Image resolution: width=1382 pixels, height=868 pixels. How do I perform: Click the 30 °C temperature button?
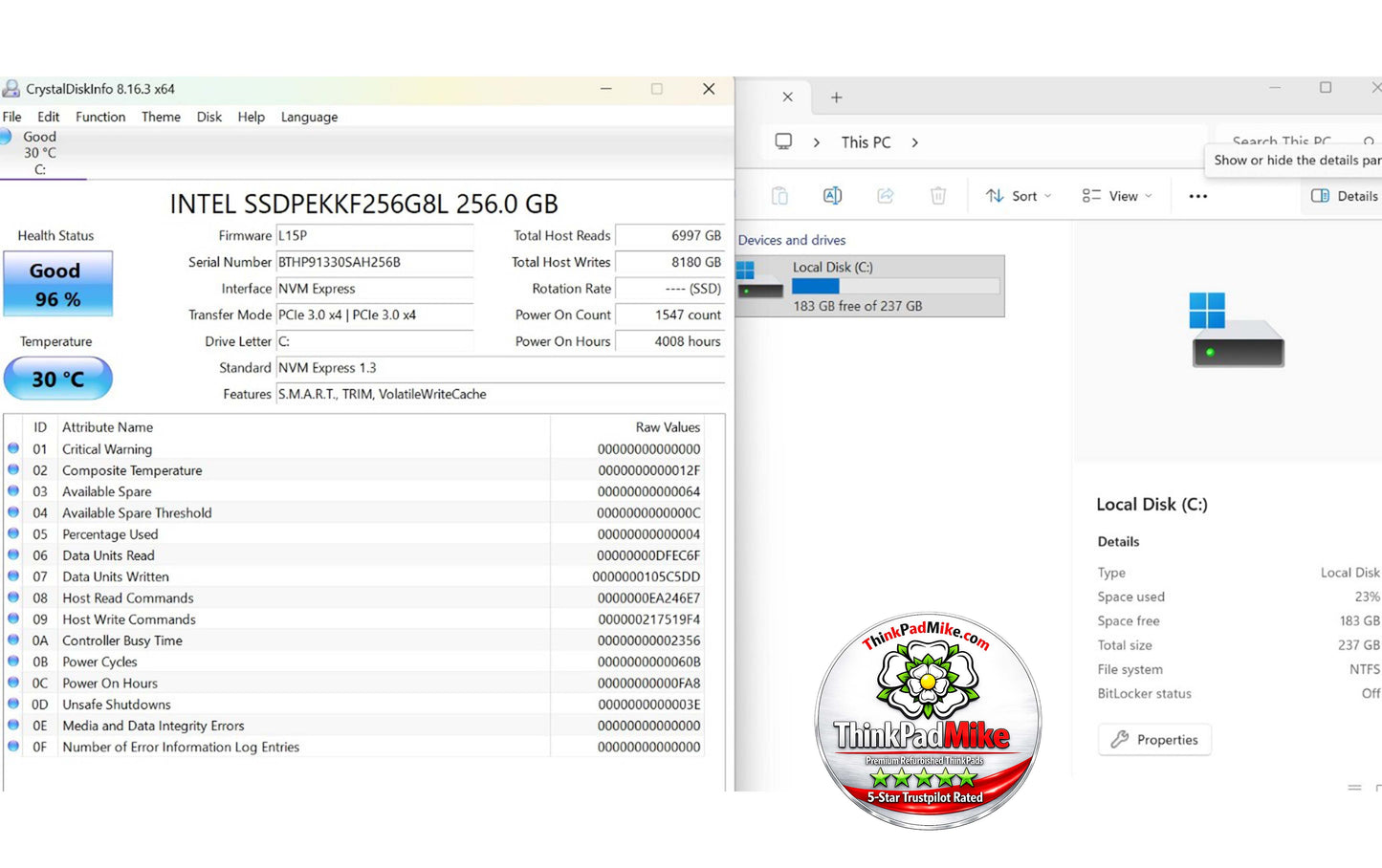click(x=58, y=380)
